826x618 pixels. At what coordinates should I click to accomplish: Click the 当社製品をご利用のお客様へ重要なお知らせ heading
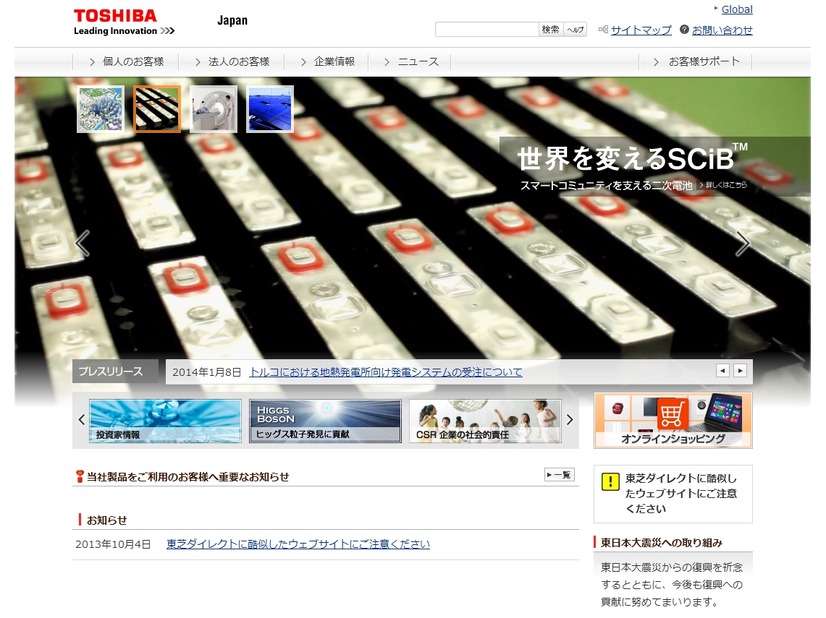coord(188,477)
